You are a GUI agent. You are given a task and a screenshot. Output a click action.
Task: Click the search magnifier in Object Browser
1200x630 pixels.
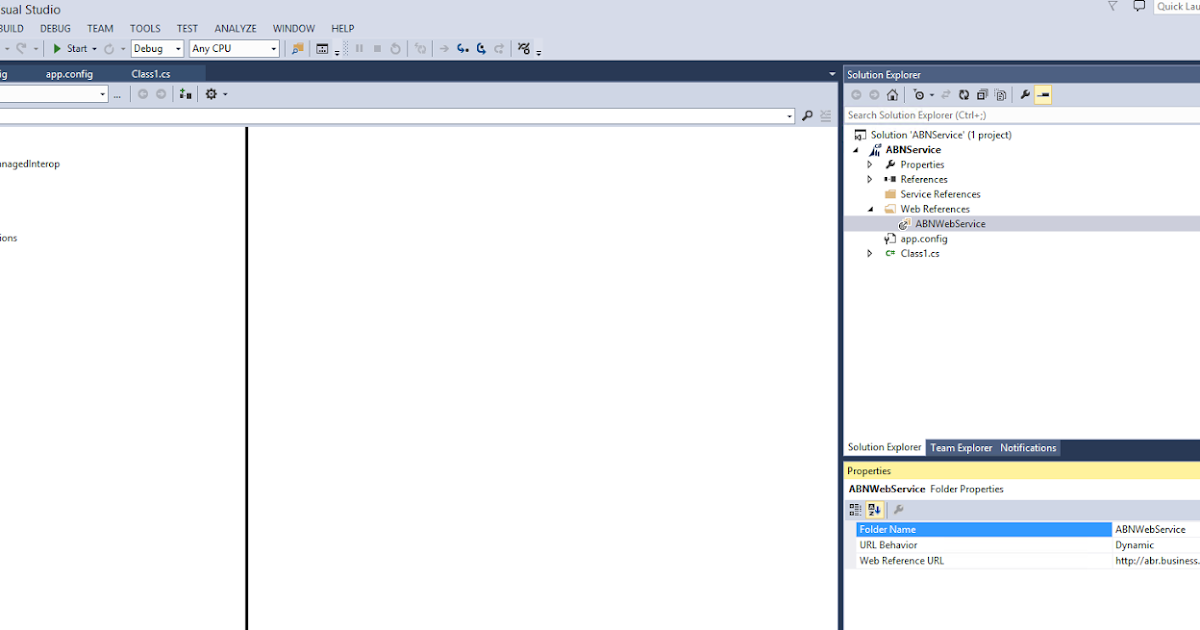tap(807, 116)
